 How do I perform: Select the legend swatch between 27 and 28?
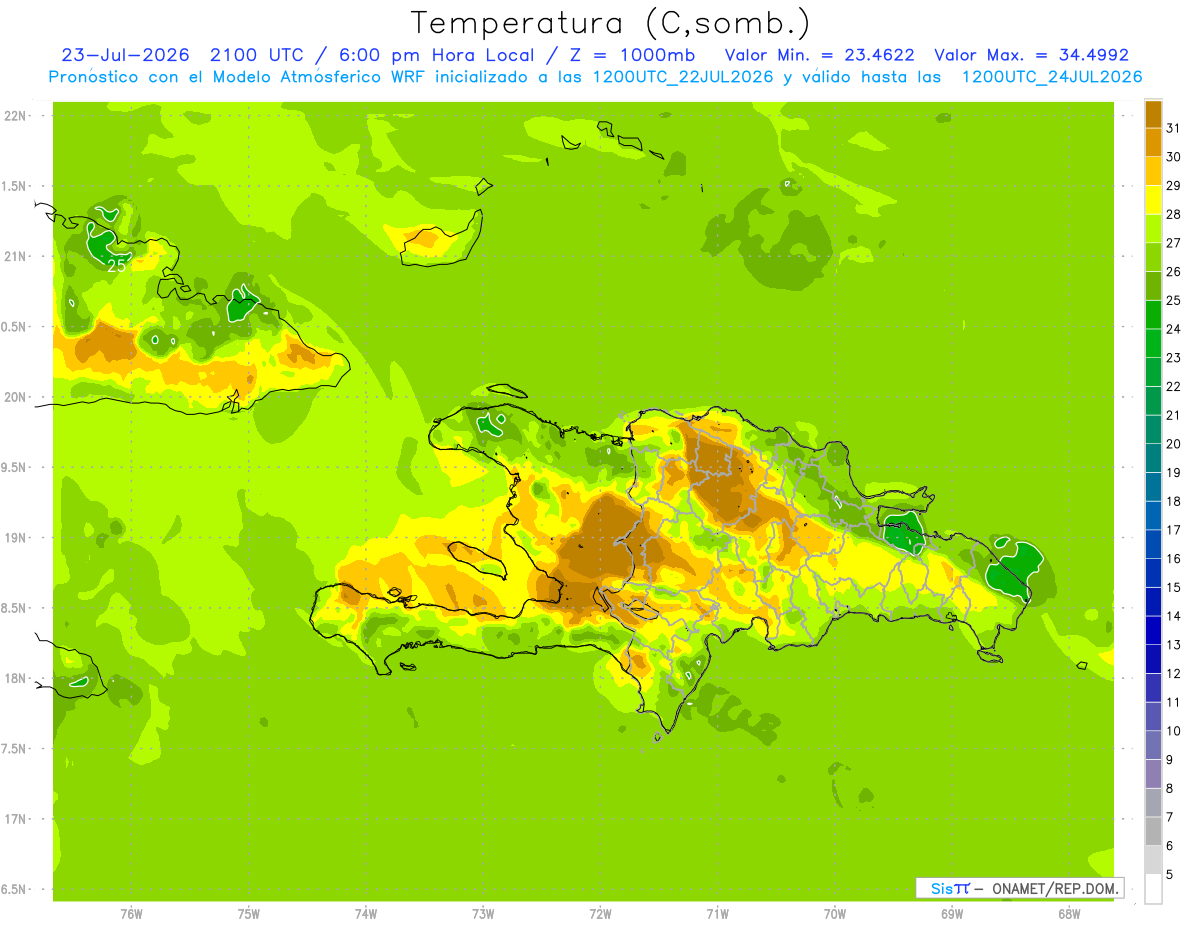(1153, 229)
